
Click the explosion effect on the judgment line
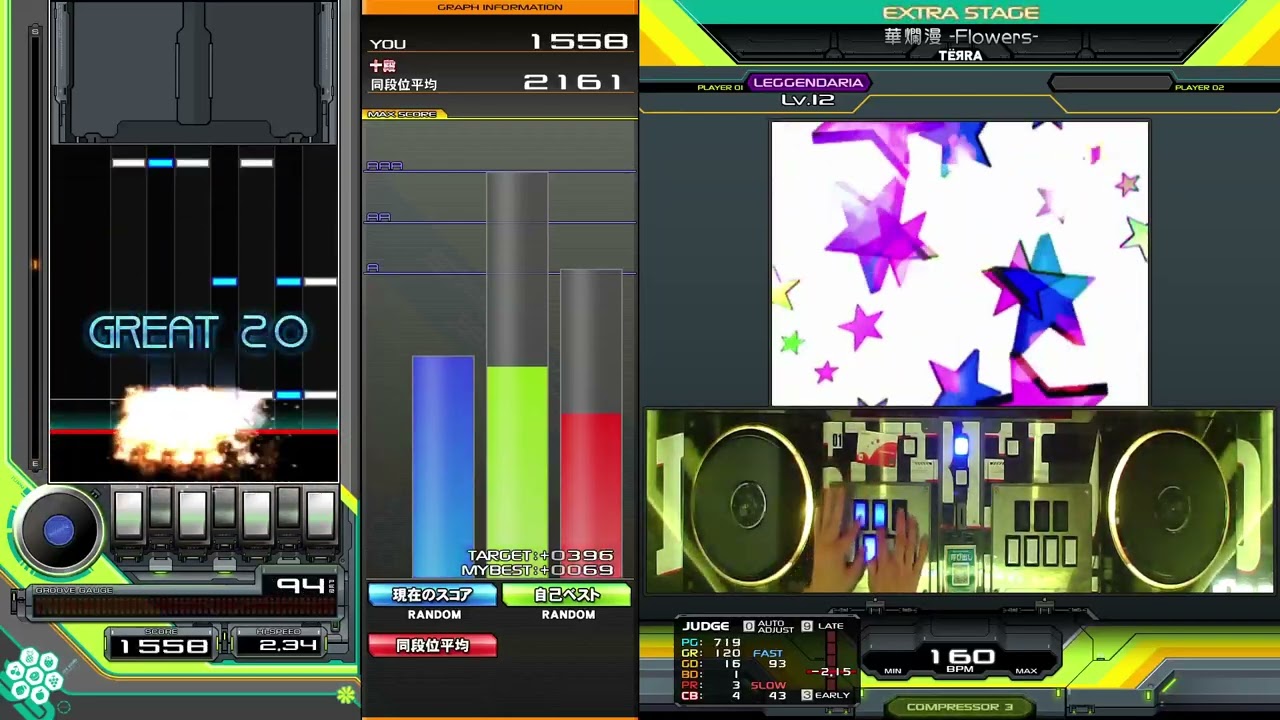click(x=192, y=427)
